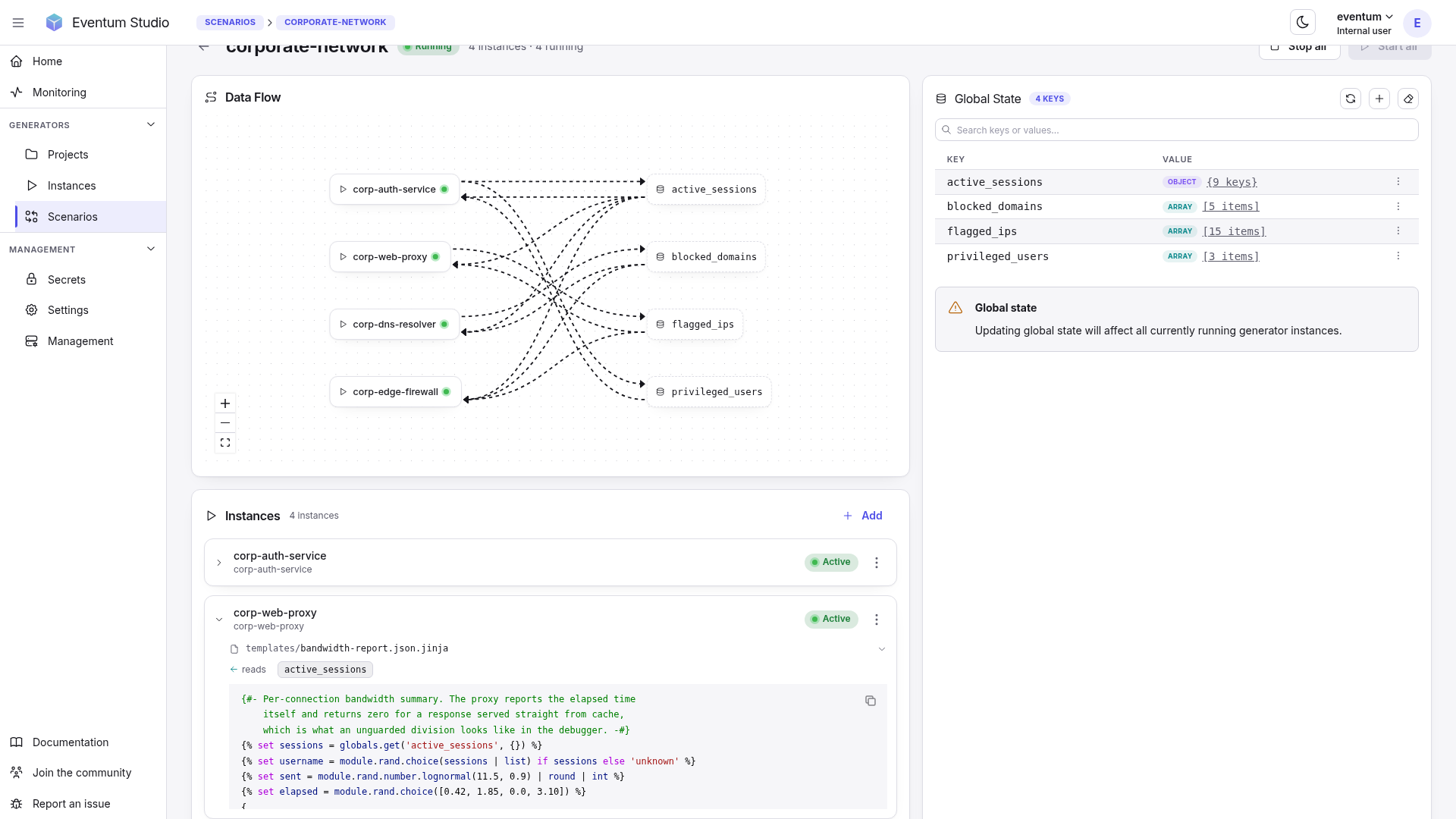Expand the corp-auth-service instance row

pyautogui.click(x=219, y=563)
